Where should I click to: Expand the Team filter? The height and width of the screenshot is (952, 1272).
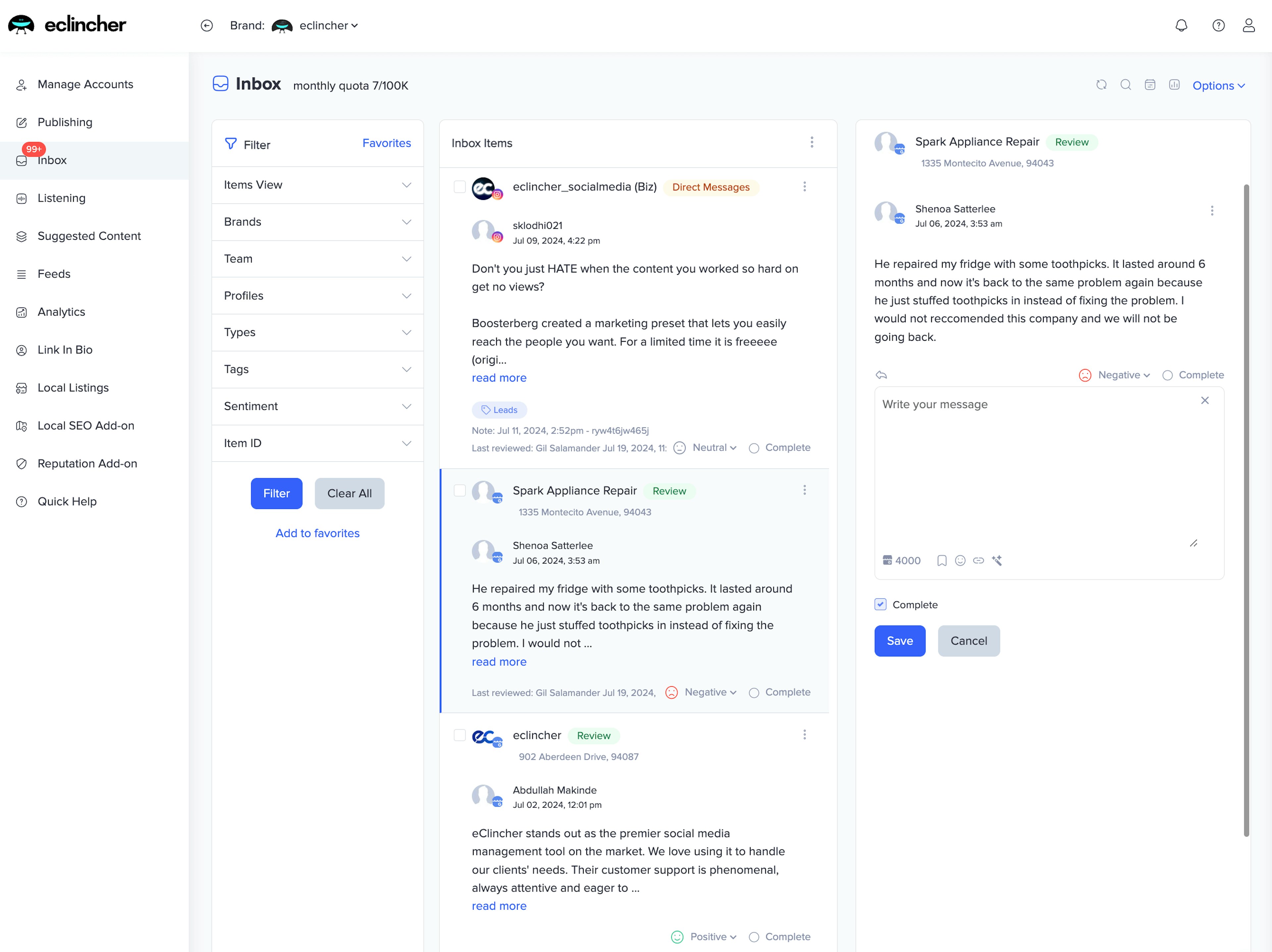click(x=317, y=259)
